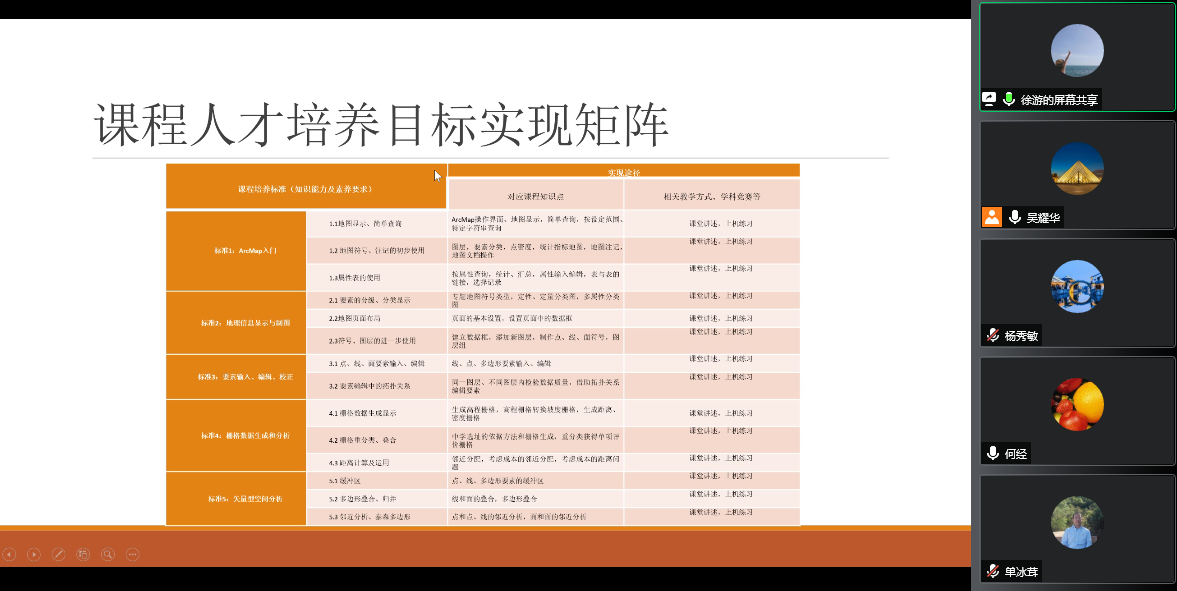Advance to next slide with arrow button
1177x591 pixels.
click(34, 554)
